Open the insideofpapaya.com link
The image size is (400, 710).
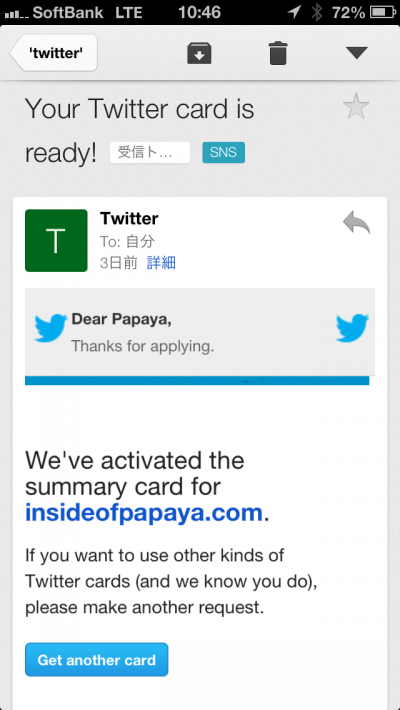point(144,513)
